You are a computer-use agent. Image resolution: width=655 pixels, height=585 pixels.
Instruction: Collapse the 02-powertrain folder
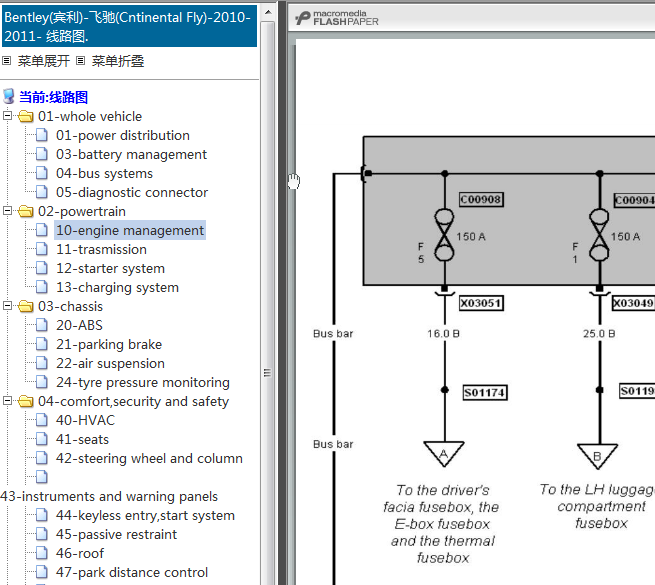[x=8, y=211]
